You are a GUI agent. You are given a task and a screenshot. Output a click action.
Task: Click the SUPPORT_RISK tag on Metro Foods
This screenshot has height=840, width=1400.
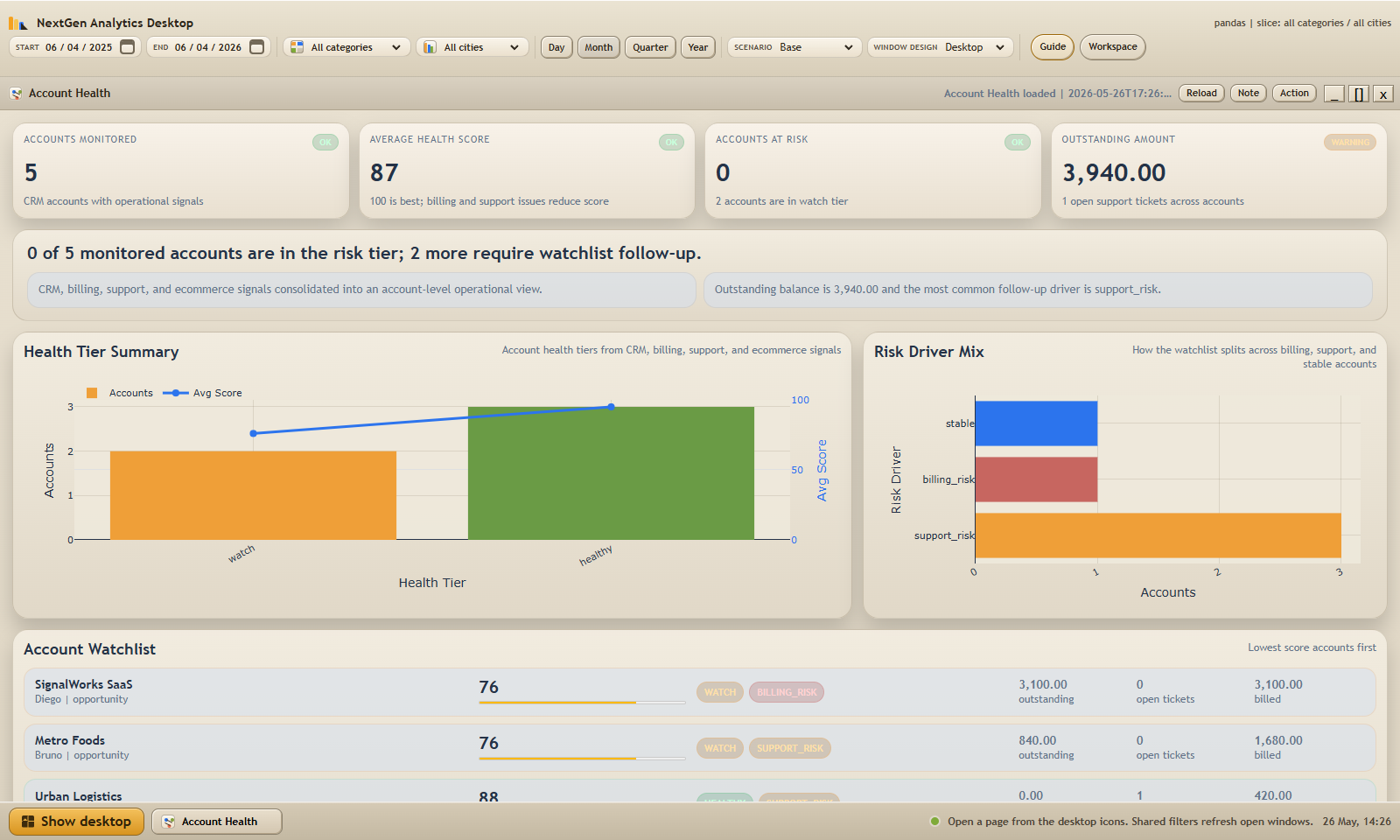[790, 748]
